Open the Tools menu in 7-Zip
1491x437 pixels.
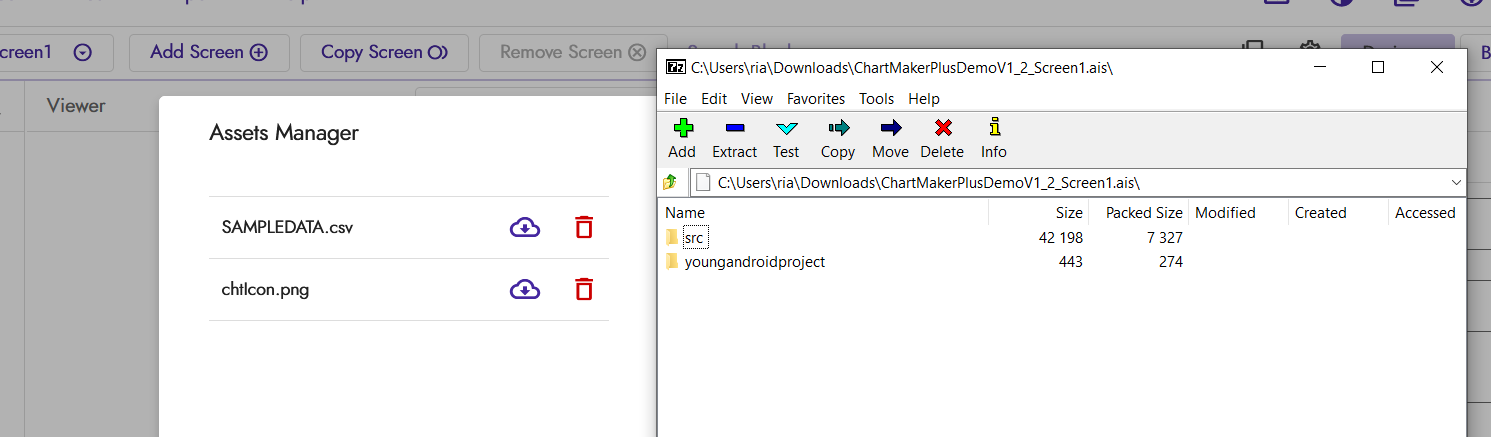pos(876,98)
